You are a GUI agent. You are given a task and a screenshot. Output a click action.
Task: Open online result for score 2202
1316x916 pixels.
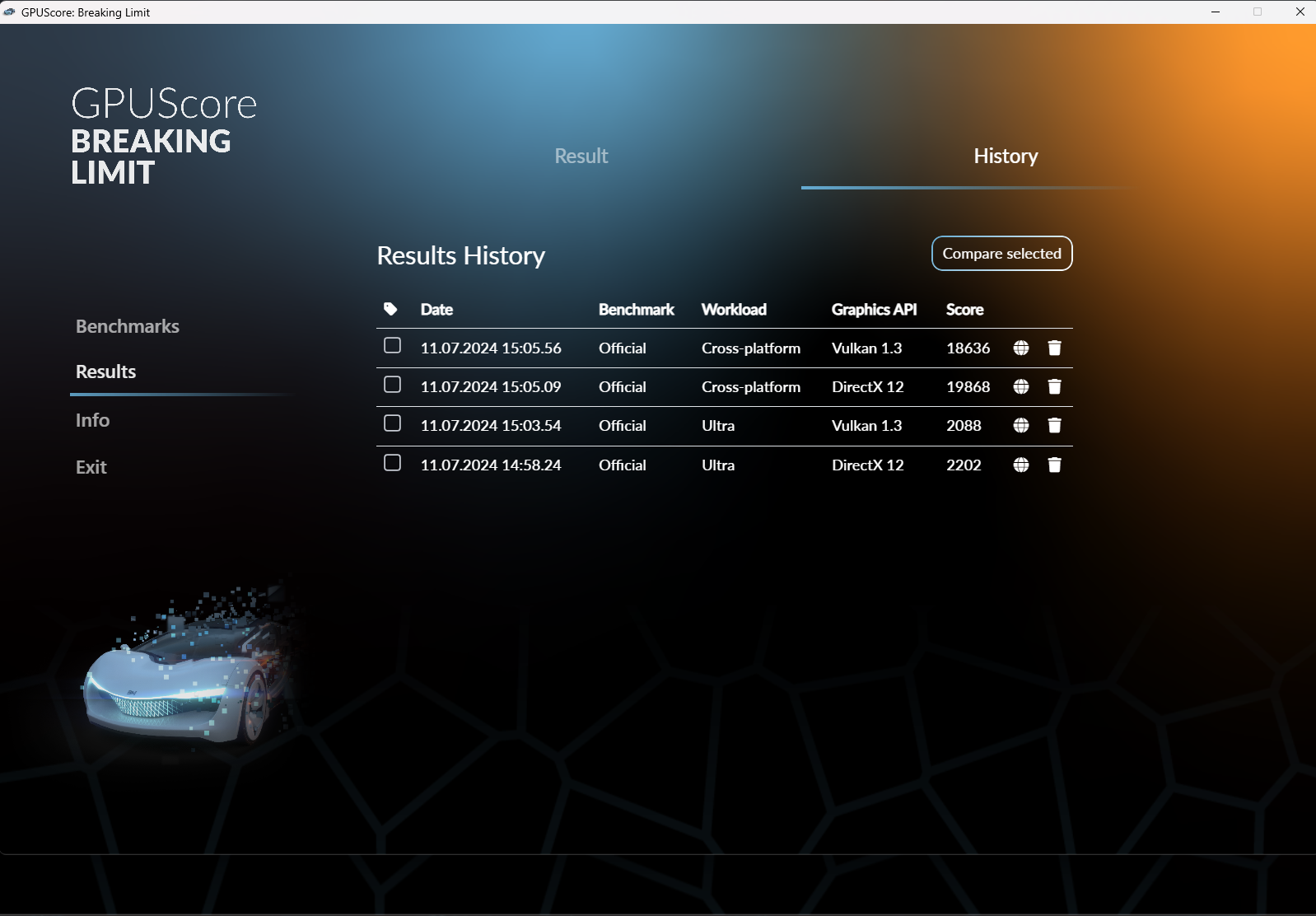[1021, 465]
